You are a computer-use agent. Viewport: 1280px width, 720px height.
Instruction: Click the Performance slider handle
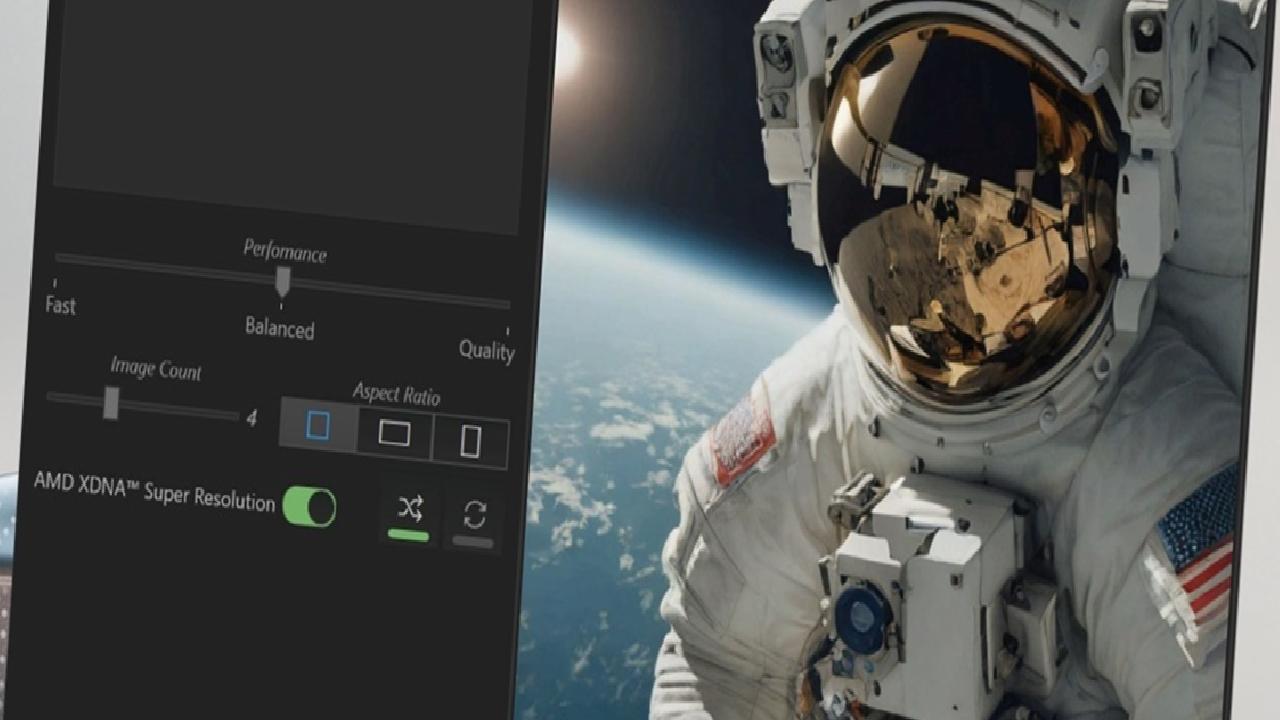(283, 281)
